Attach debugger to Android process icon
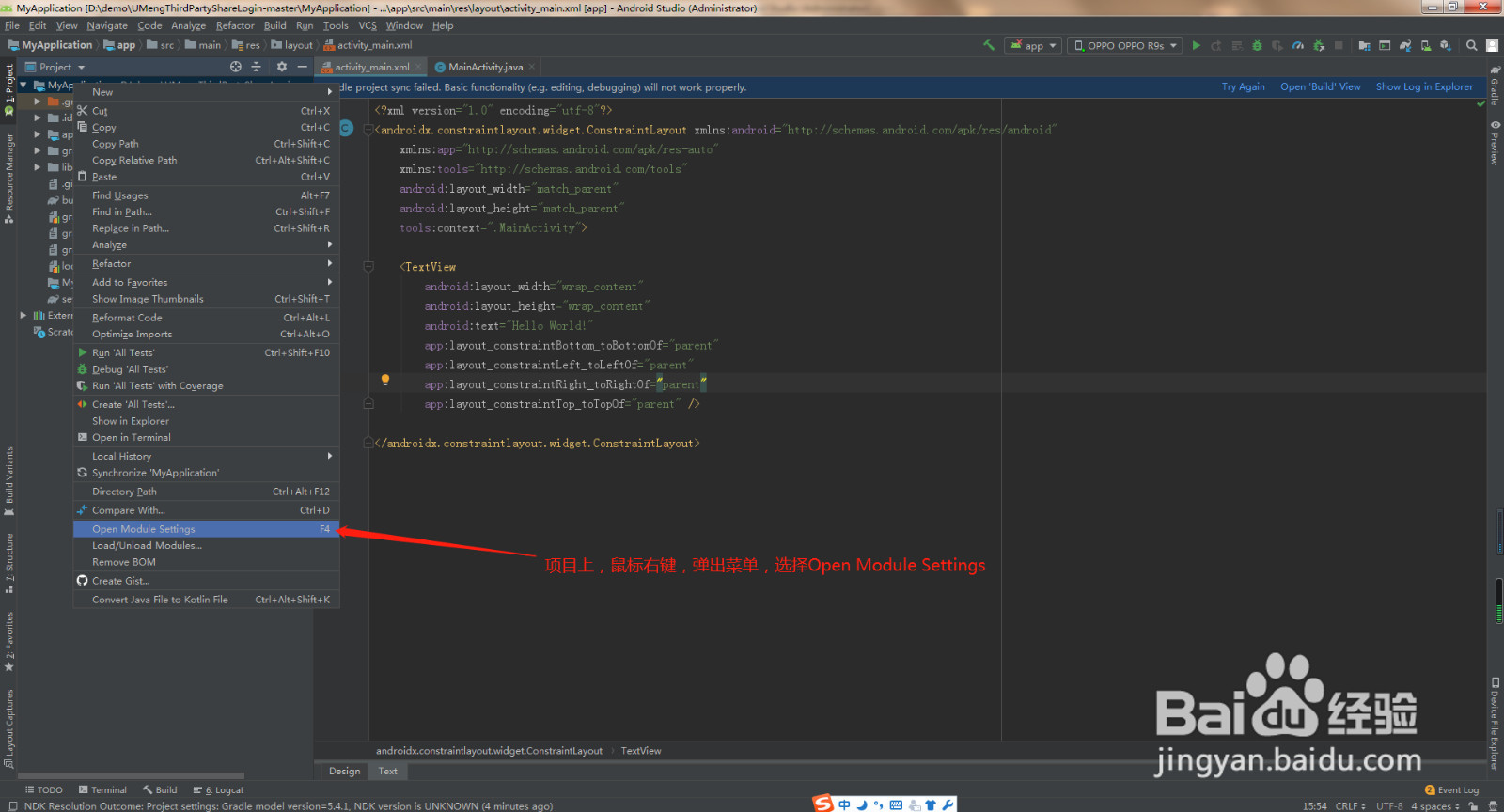 1319,45
